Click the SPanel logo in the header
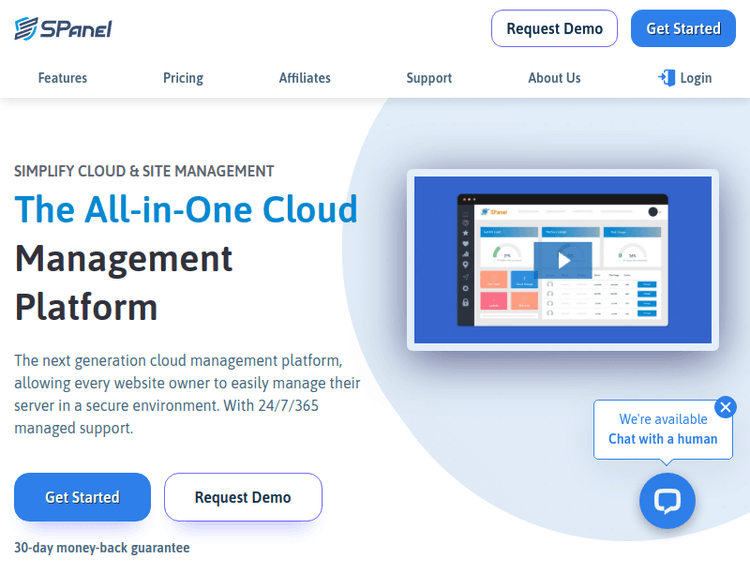This screenshot has width=750, height=563. coord(63,28)
